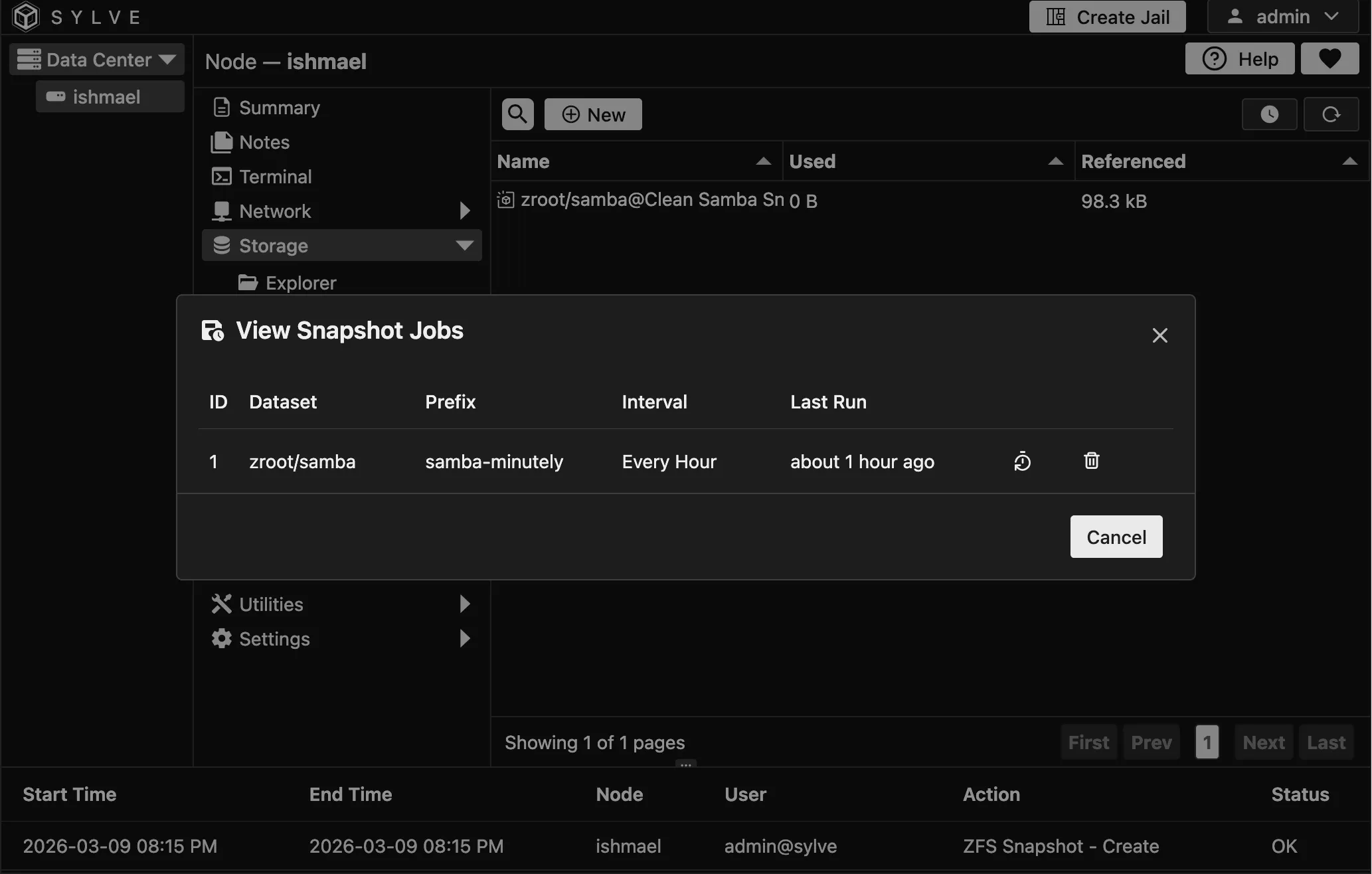Cancel the View Snapshot Jobs dialog
Viewport: 1372px width, 874px height.
1116,537
